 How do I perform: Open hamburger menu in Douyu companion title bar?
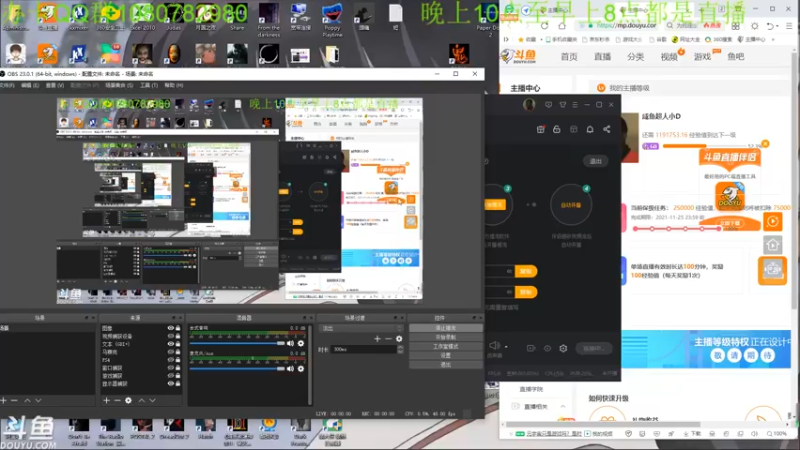[575, 105]
